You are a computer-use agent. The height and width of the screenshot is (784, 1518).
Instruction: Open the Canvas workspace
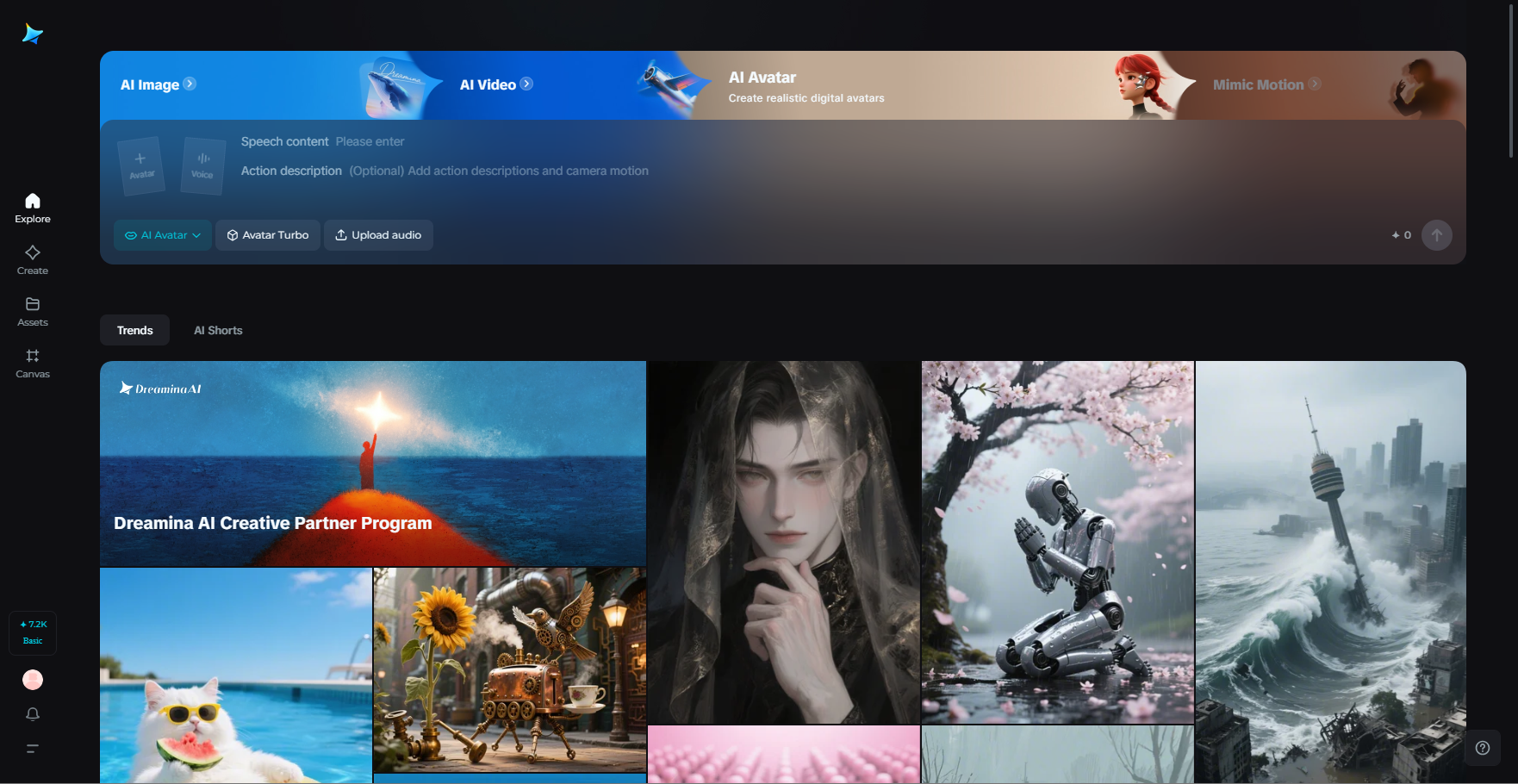(32, 362)
